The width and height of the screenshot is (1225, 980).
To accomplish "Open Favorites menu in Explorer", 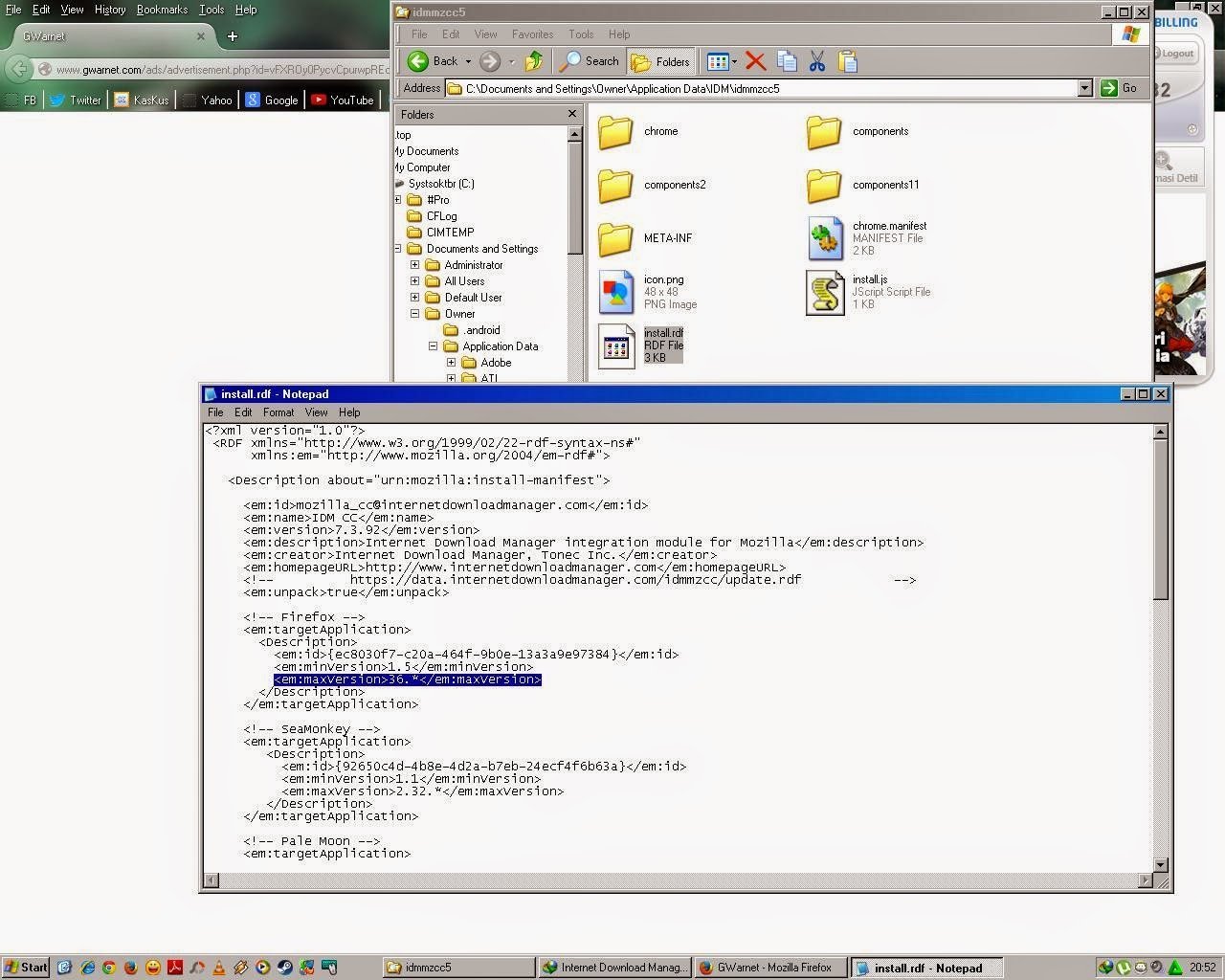I will coord(532,34).
